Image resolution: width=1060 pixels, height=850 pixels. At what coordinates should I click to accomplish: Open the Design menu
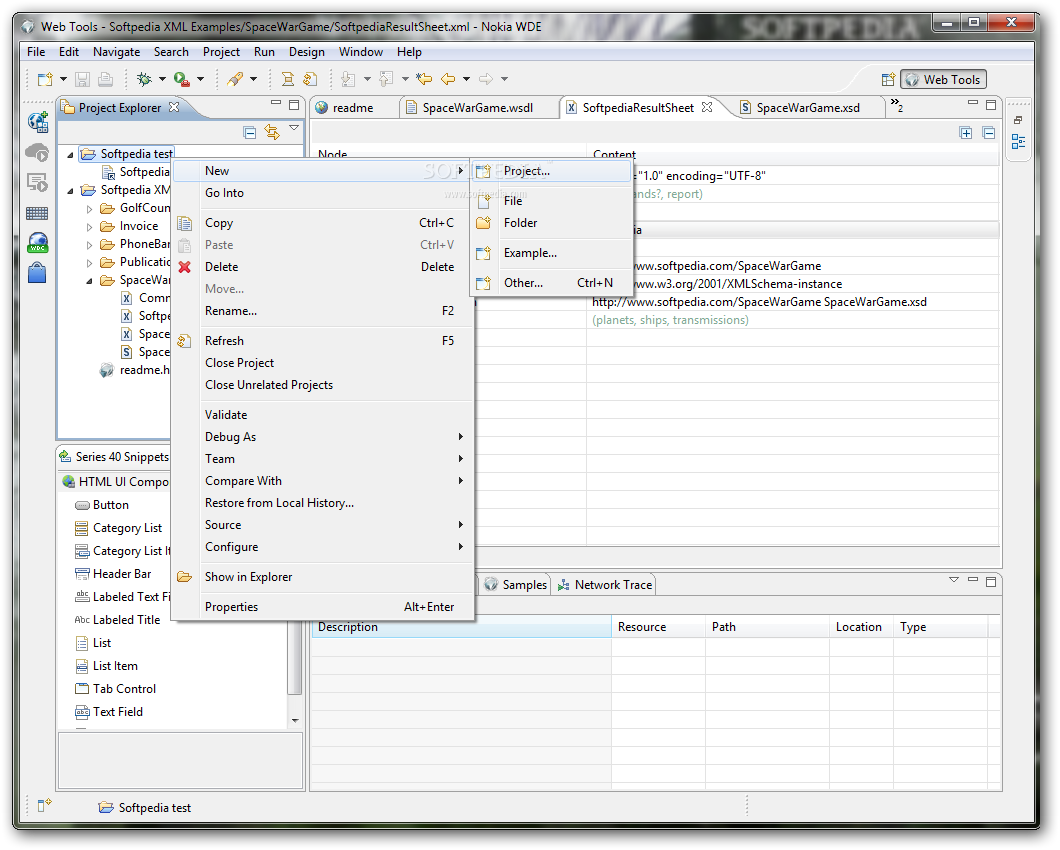306,52
